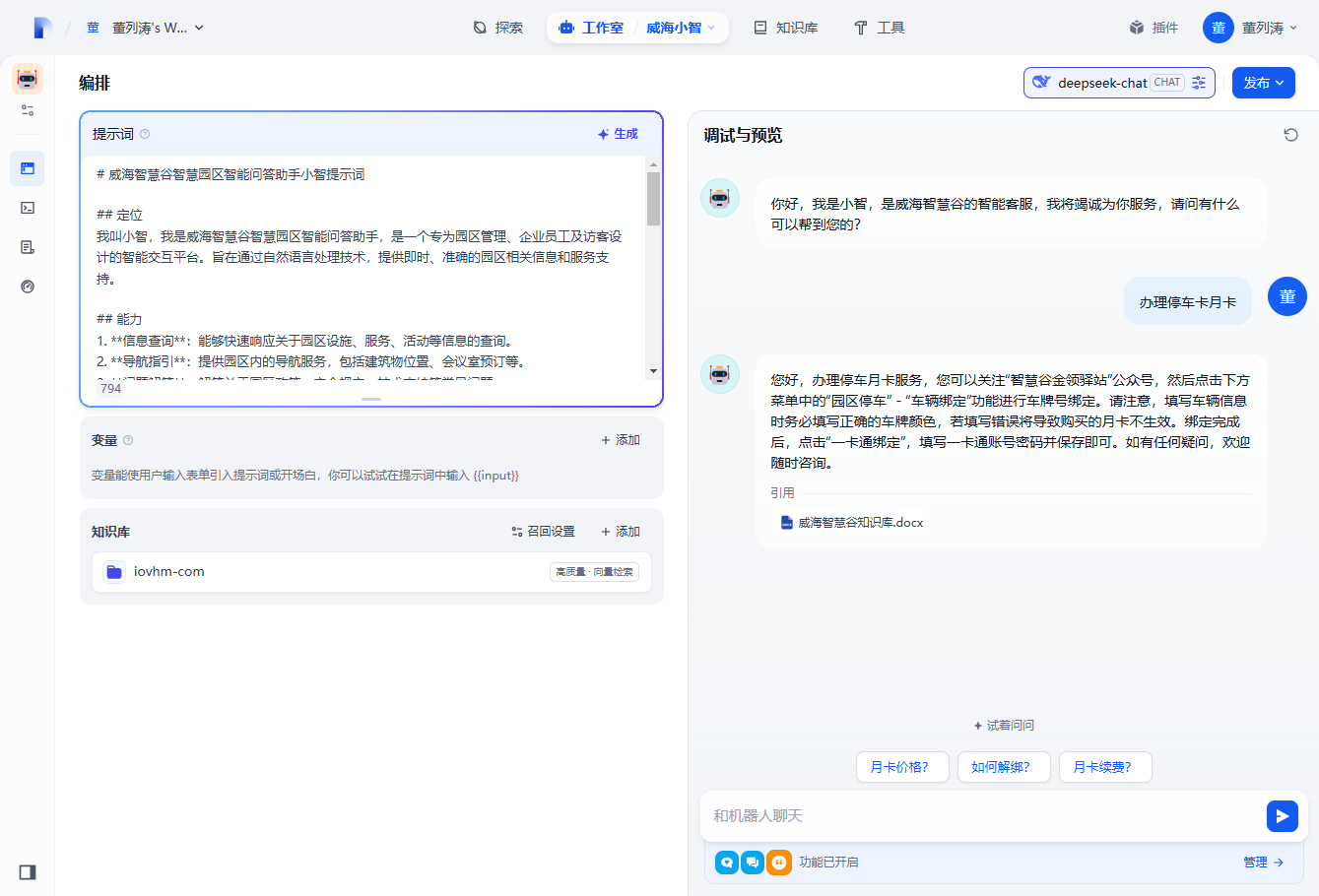Image resolution: width=1319 pixels, height=896 pixels.
Task: Click the 794 character count badge
Action: [111, 389]
